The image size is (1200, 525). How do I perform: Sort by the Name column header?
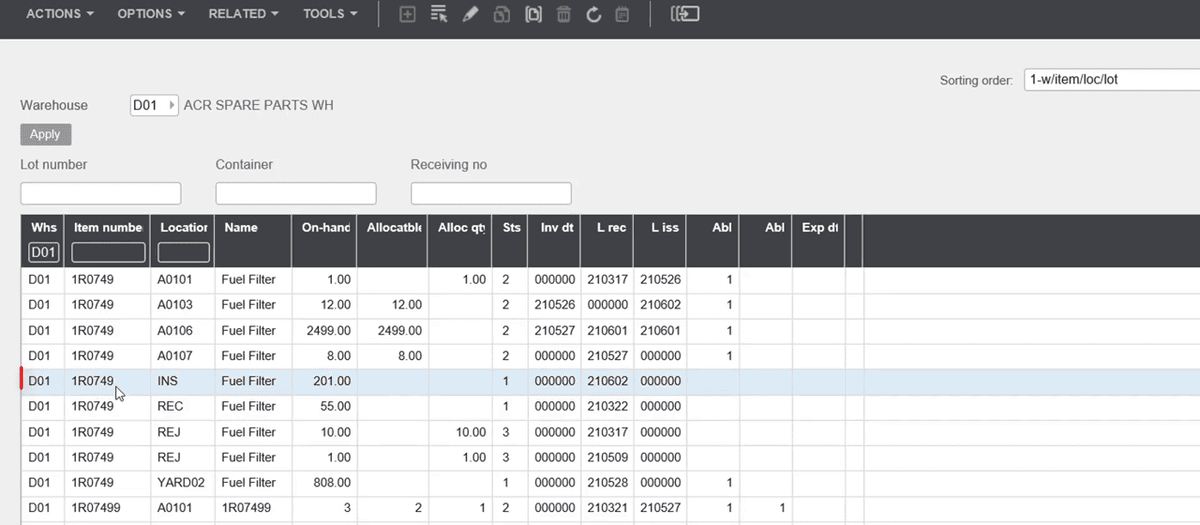pyautogui.click(x=241, y=228)
